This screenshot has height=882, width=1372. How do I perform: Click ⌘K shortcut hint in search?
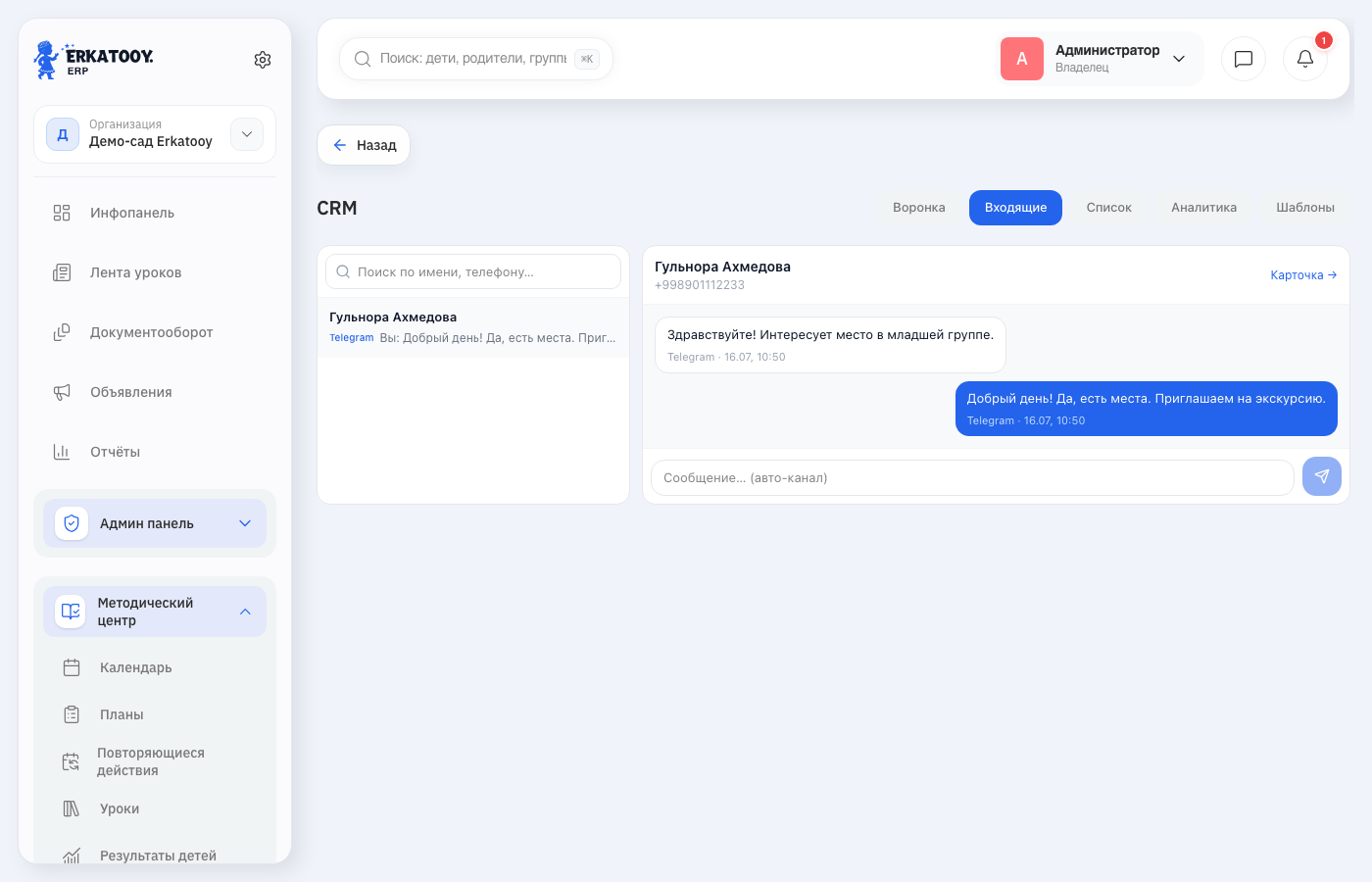click(x=587, y=59)
